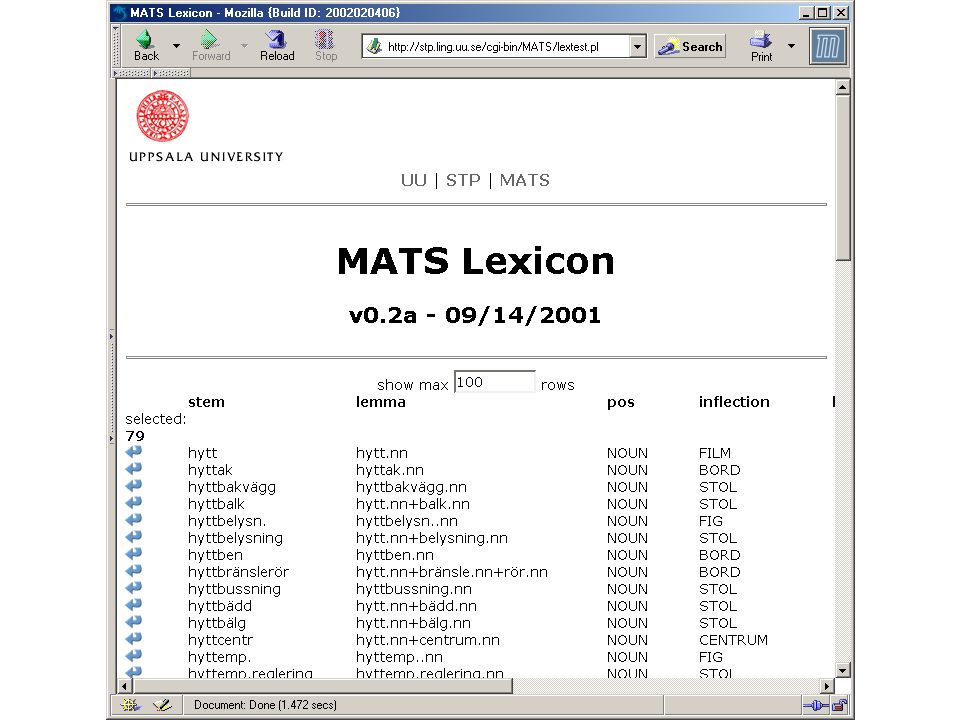Screen dimensions: 960x720
Task: Click the horizontal scrollbar thumb
Action: tap(322, 686)
